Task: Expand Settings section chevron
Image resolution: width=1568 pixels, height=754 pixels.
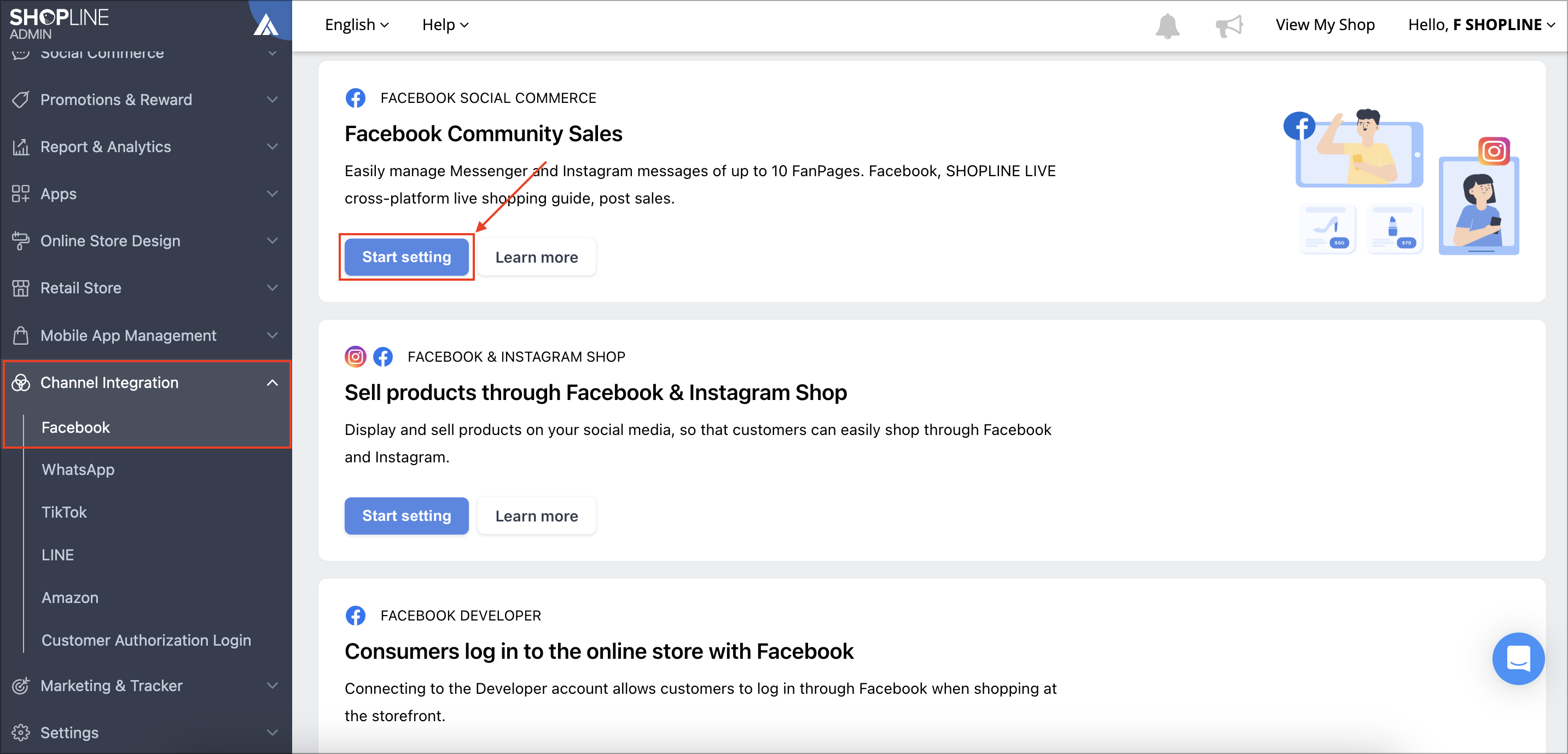Action: pyautogui.click(x=272, y=733)
